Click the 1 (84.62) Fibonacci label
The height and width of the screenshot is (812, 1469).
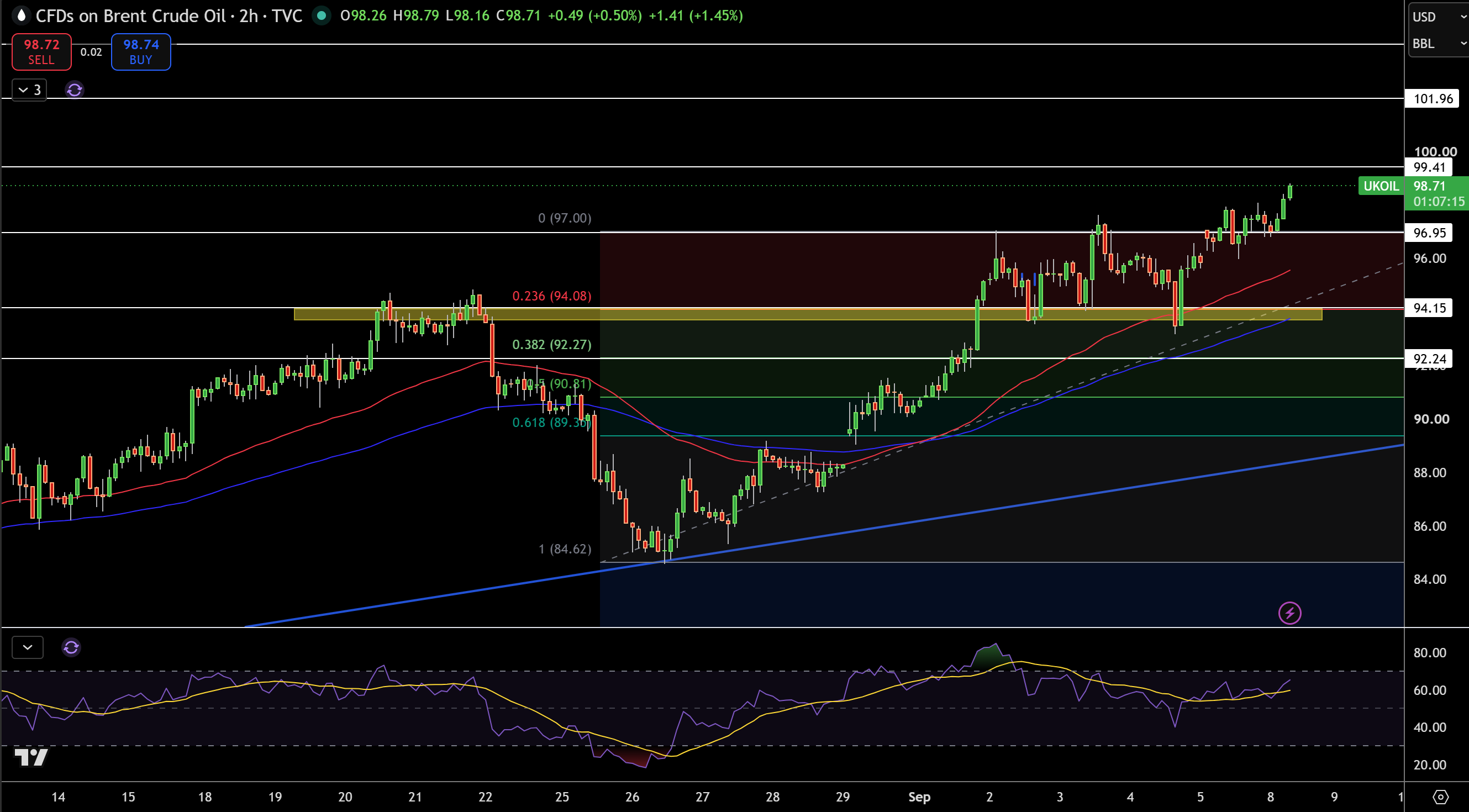pyautogui.click(x=565, y=549)
